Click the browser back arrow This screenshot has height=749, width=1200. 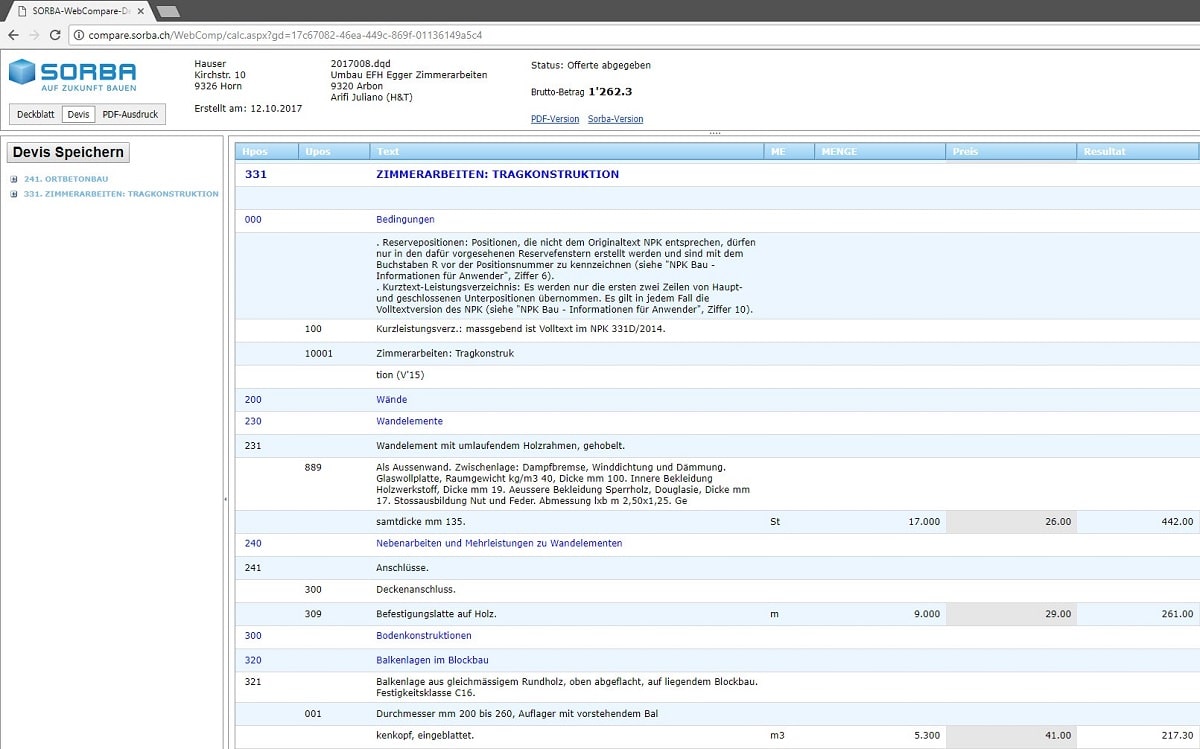coord(12,35)
